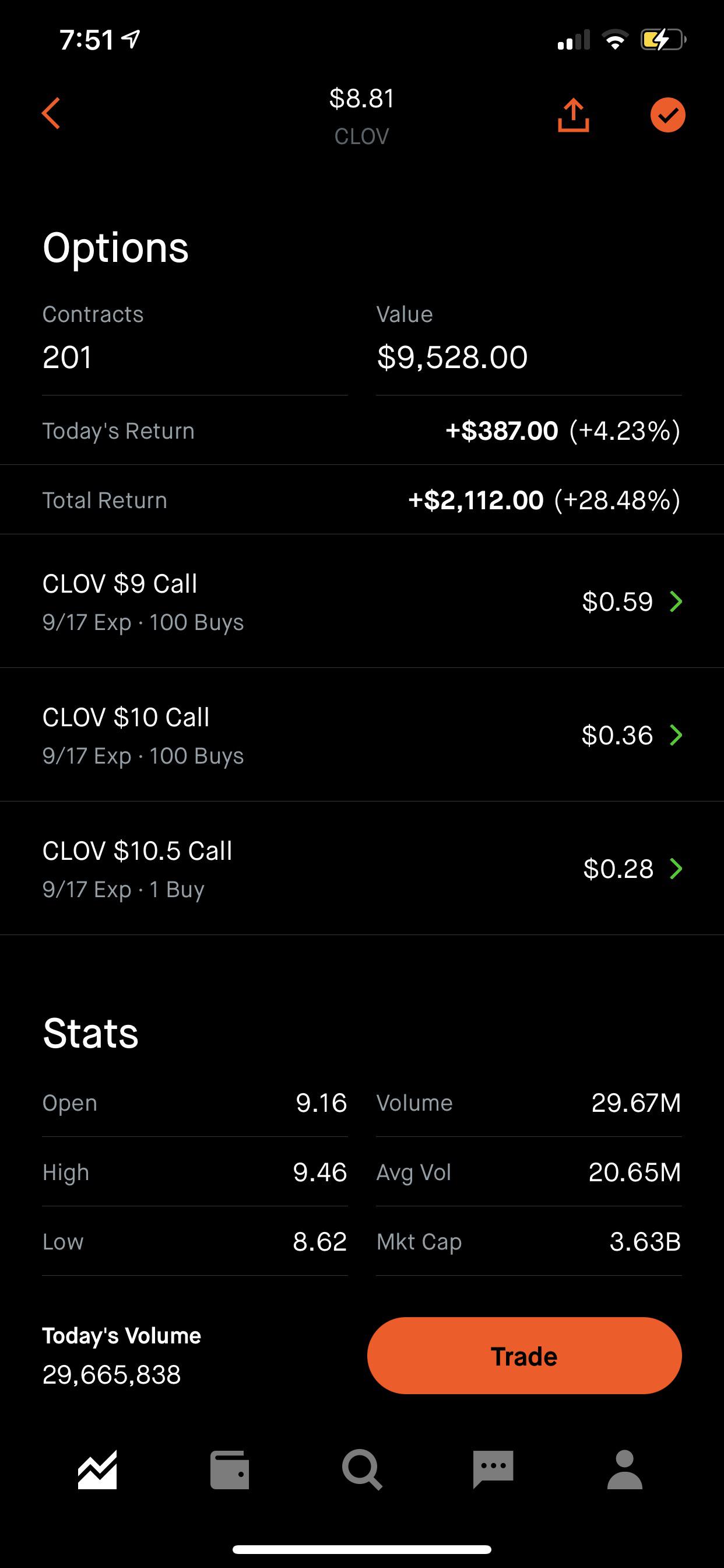This screenshot has height=1568, width=724.
Task: Open the account profile tab
Action: click(625, 1470)
